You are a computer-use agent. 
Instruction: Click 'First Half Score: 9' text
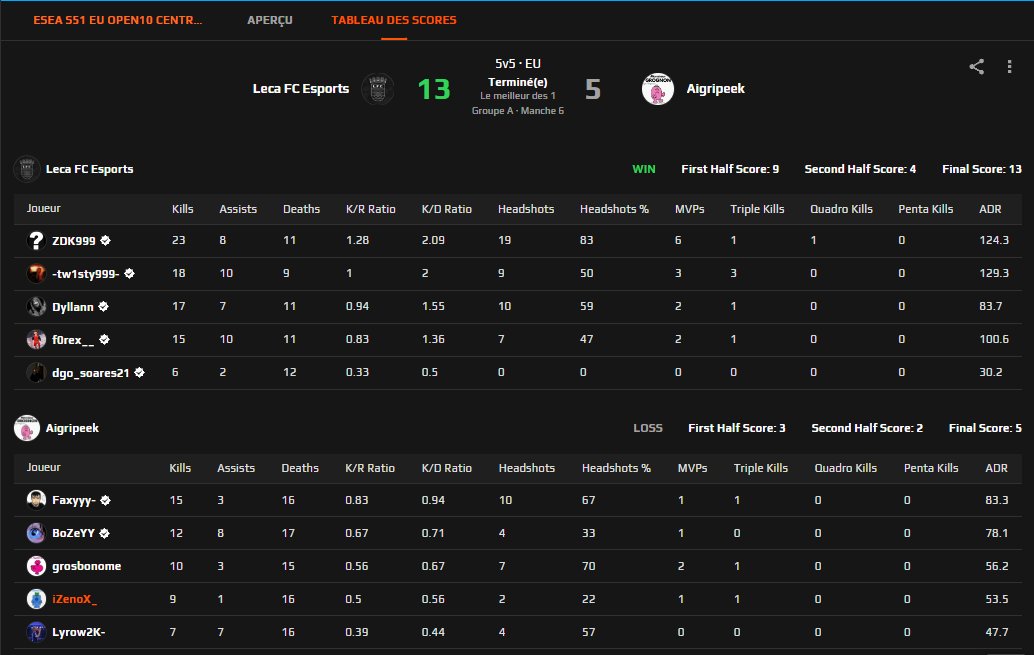click(x=730, y=169)
